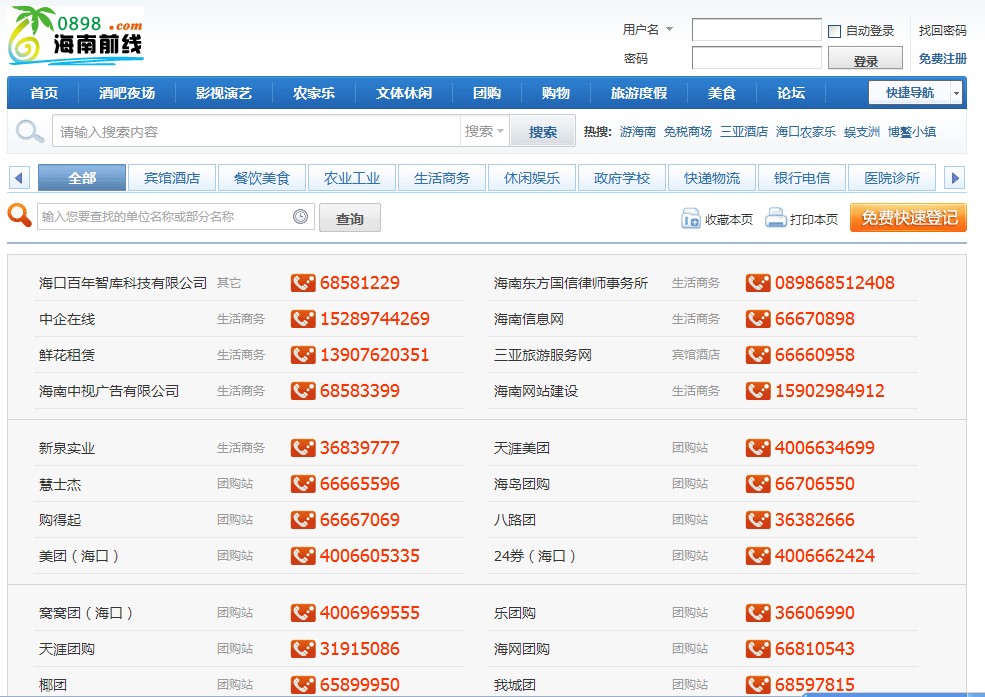Enable the 自动登录 checkbox

point(835,31)
